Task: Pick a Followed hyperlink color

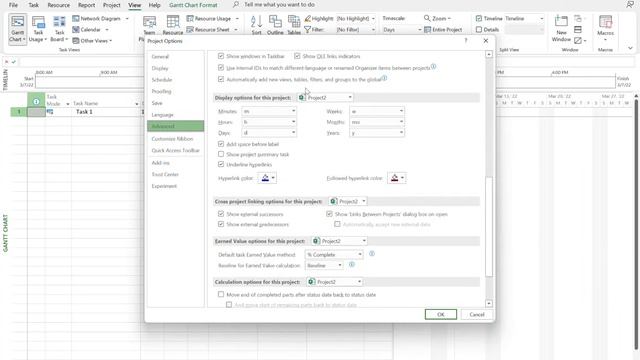Action: (396, 178)
